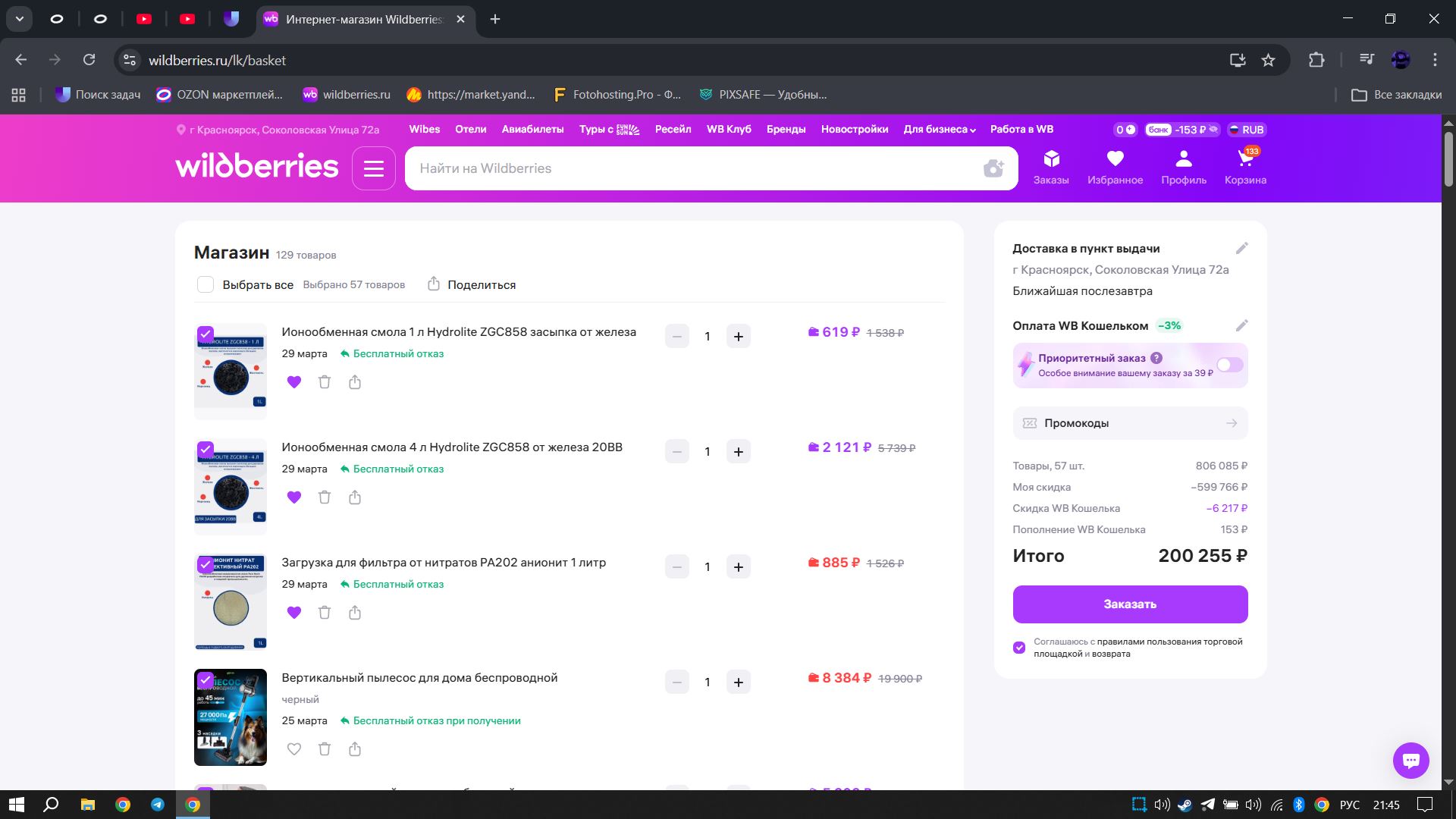Screen dimensions: 1456x819
Task: Expand the Промокоды row arrow
Action: [x=1231, y=423]
